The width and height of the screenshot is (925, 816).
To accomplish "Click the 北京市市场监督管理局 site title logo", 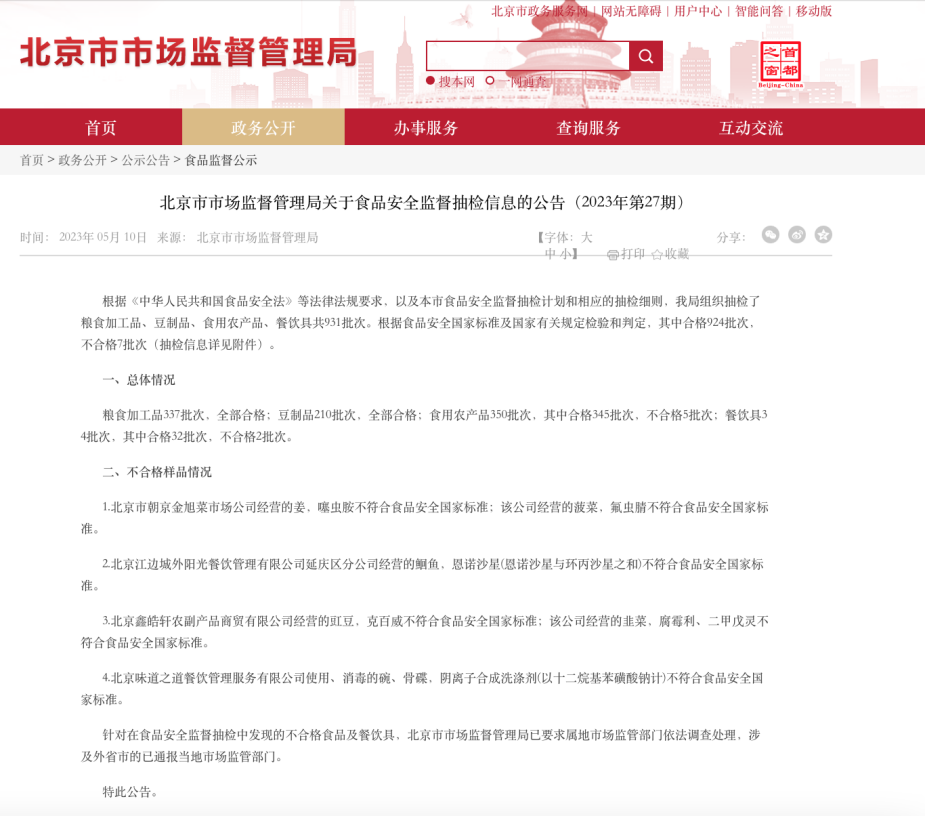I will click(x=188, y=52).
